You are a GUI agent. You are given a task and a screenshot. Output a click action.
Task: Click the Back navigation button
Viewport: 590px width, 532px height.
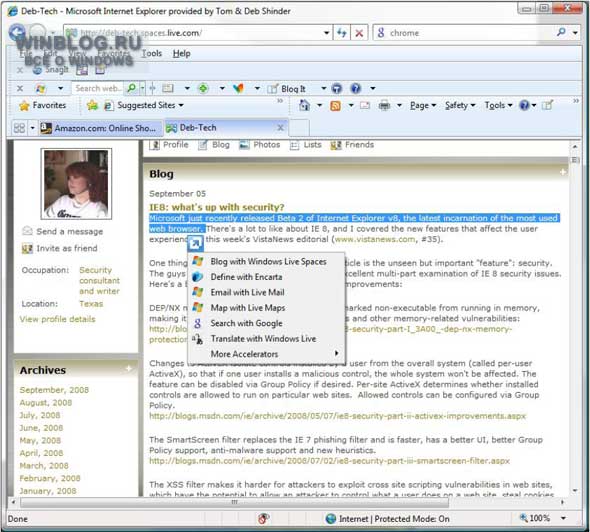pyautogui.click(x=17, y=32)
